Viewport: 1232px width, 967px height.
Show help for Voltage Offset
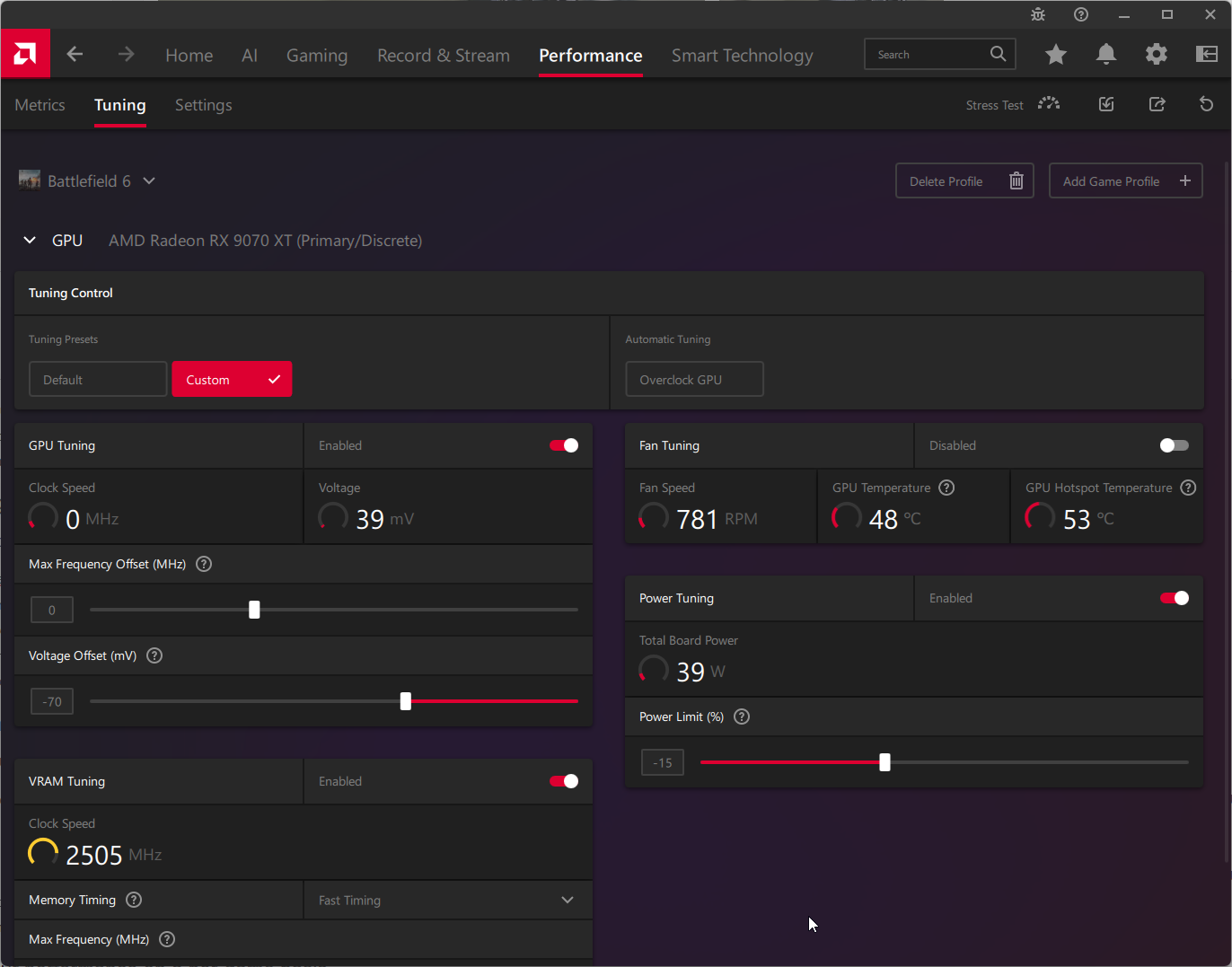pos(154,655)
